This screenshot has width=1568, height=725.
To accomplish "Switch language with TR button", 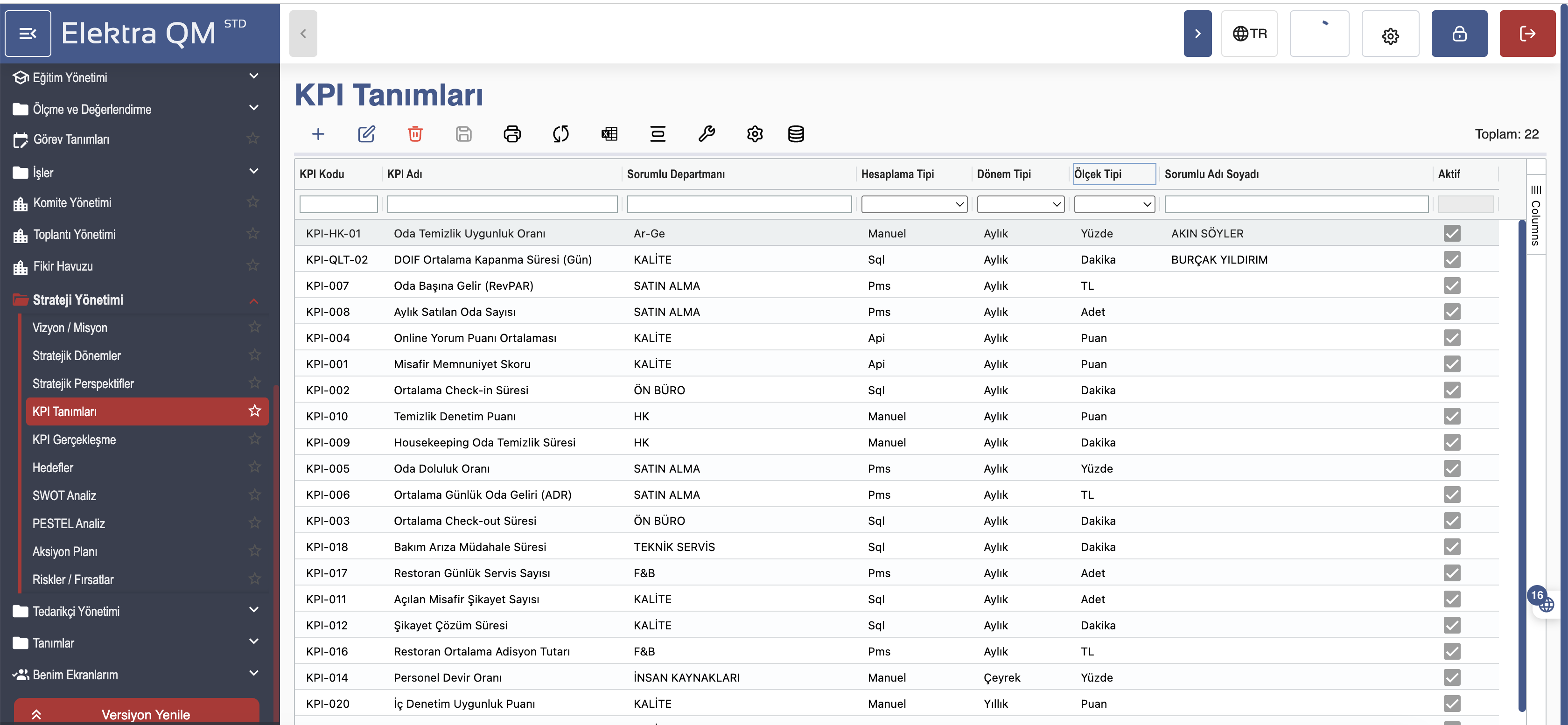I will coord(1249,34).
